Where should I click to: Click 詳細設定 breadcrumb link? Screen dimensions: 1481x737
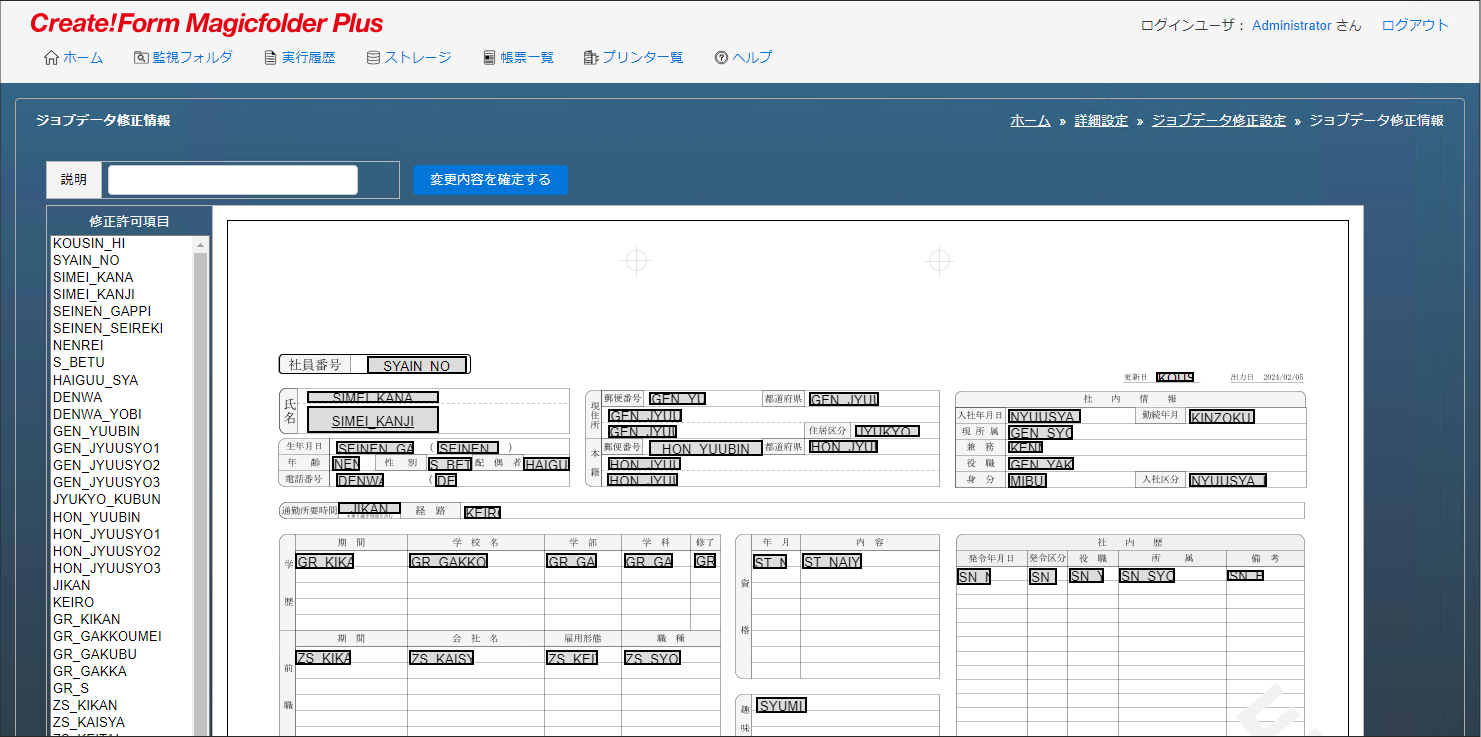1101,120
